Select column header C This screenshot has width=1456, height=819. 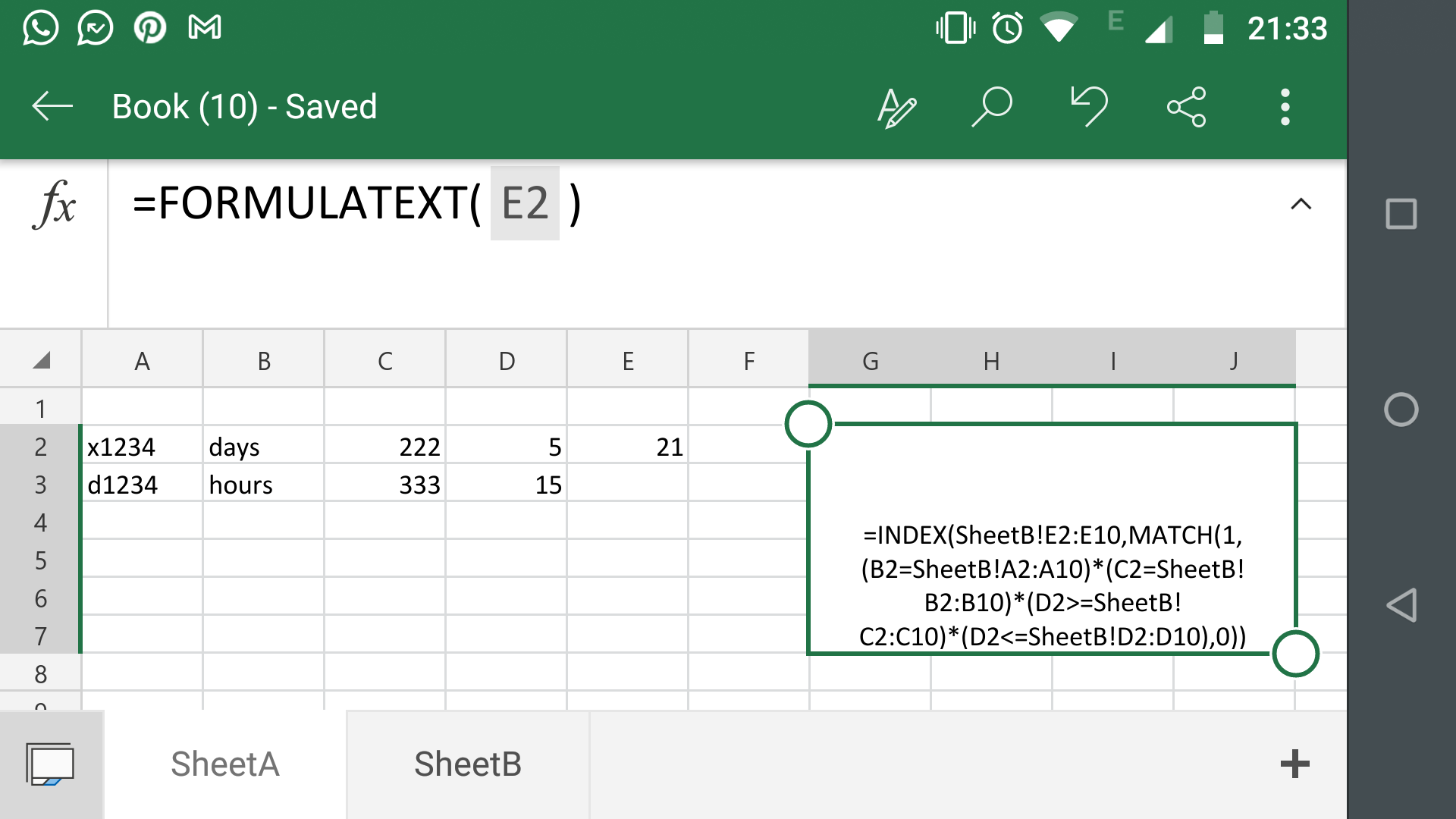(x=385, y=361)
